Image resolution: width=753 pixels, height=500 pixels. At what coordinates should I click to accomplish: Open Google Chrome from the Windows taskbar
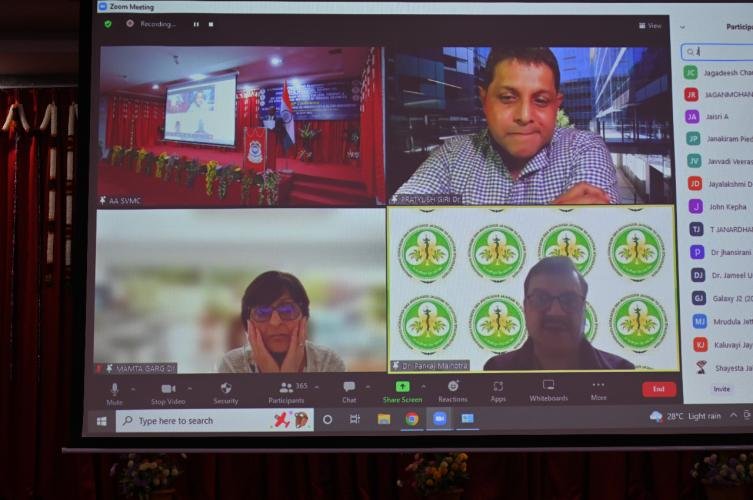point(411,419)
